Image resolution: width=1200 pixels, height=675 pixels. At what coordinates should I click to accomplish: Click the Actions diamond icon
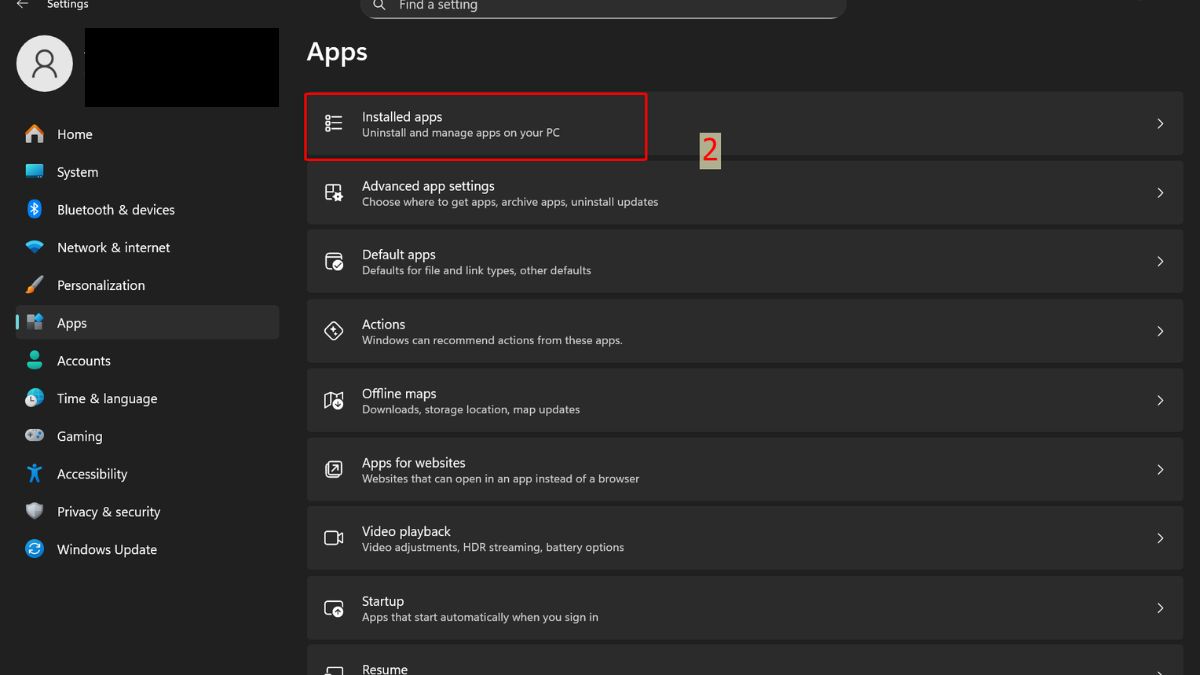pyautogui.click(x=334, y=331)
